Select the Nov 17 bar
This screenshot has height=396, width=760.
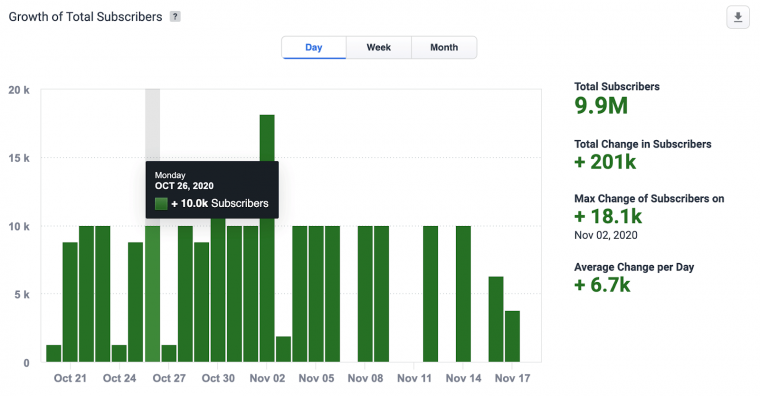click(512, 336)
